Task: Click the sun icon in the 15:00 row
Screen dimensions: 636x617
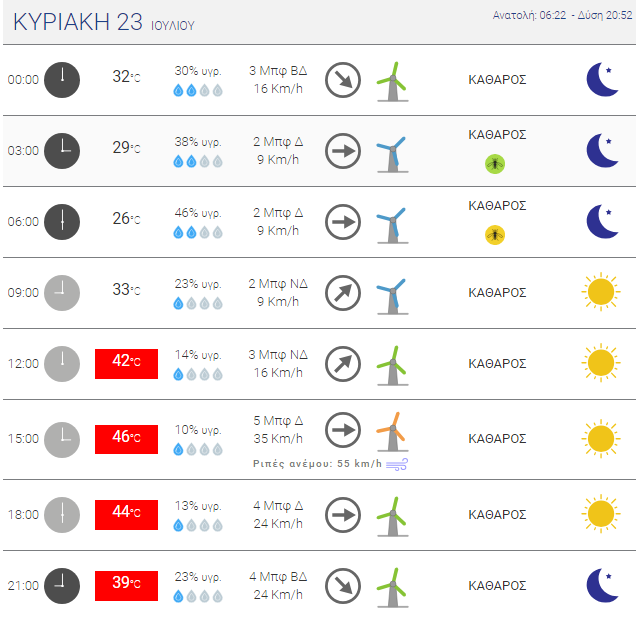Action: point(601,439)
